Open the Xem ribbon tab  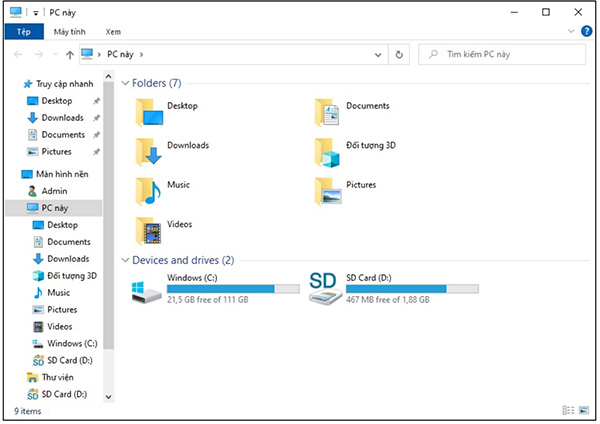113,32
